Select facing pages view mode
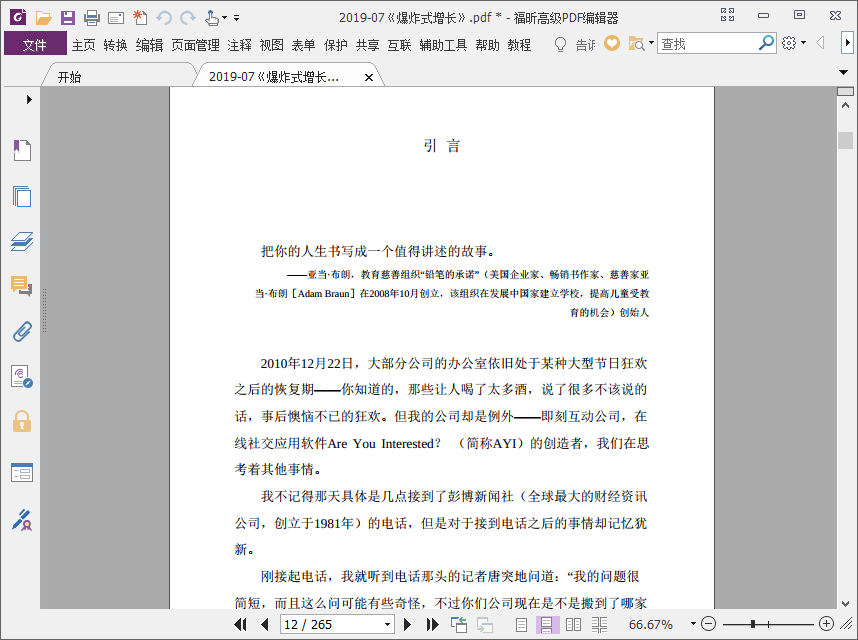Screen dimensions: 858x640 point(573,624)
